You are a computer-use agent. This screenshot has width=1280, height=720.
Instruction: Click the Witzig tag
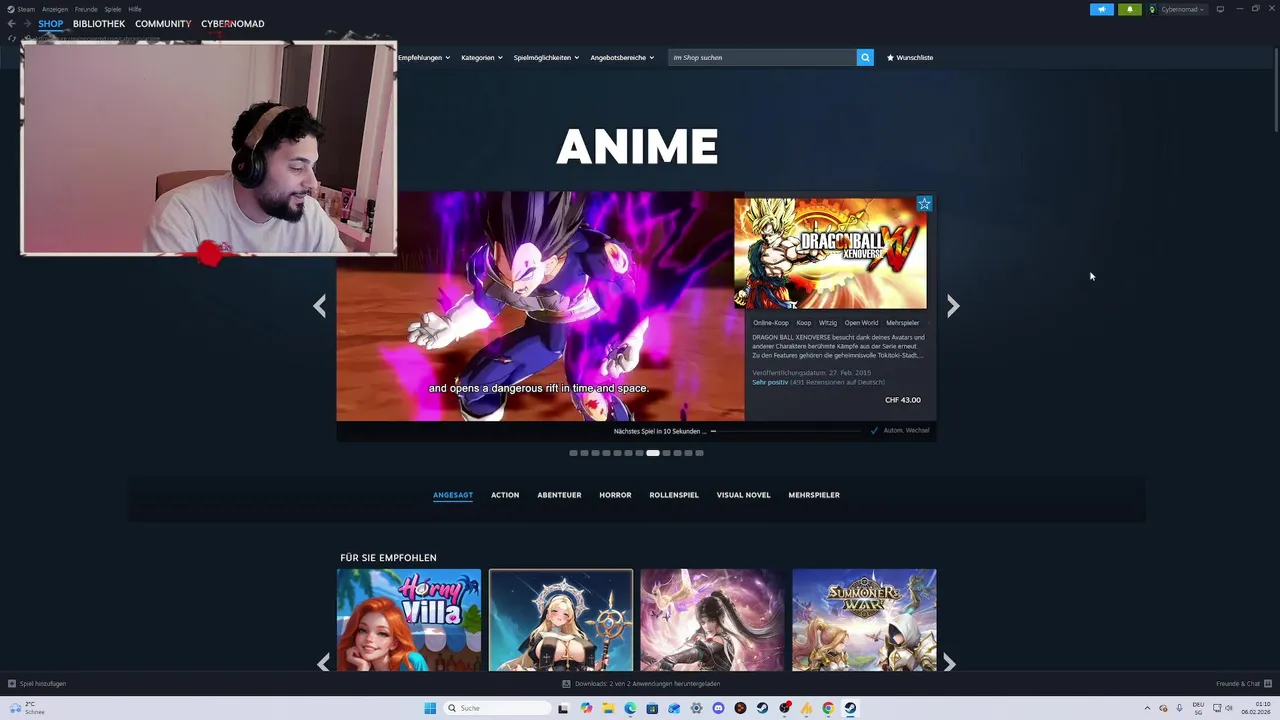tap(828, 323)
